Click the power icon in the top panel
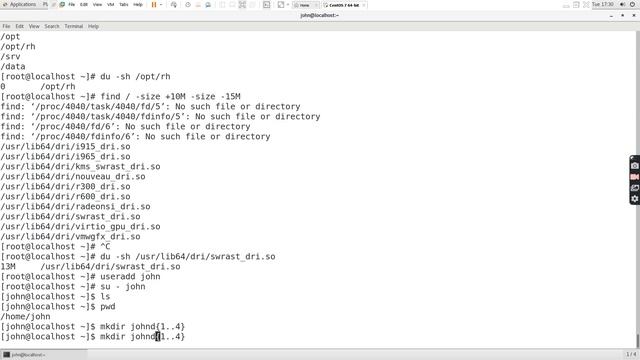Screen dimensions: 640x360 pyautogui.click(x=633, y=4)
